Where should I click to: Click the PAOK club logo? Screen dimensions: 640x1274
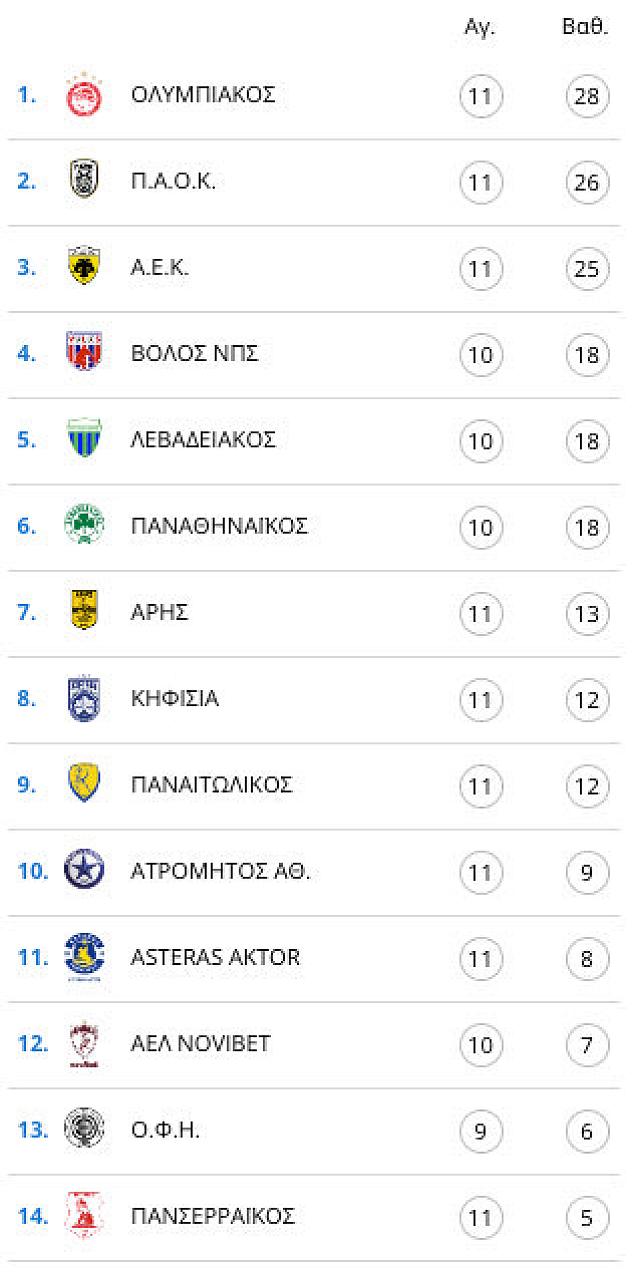pos(84,182)
